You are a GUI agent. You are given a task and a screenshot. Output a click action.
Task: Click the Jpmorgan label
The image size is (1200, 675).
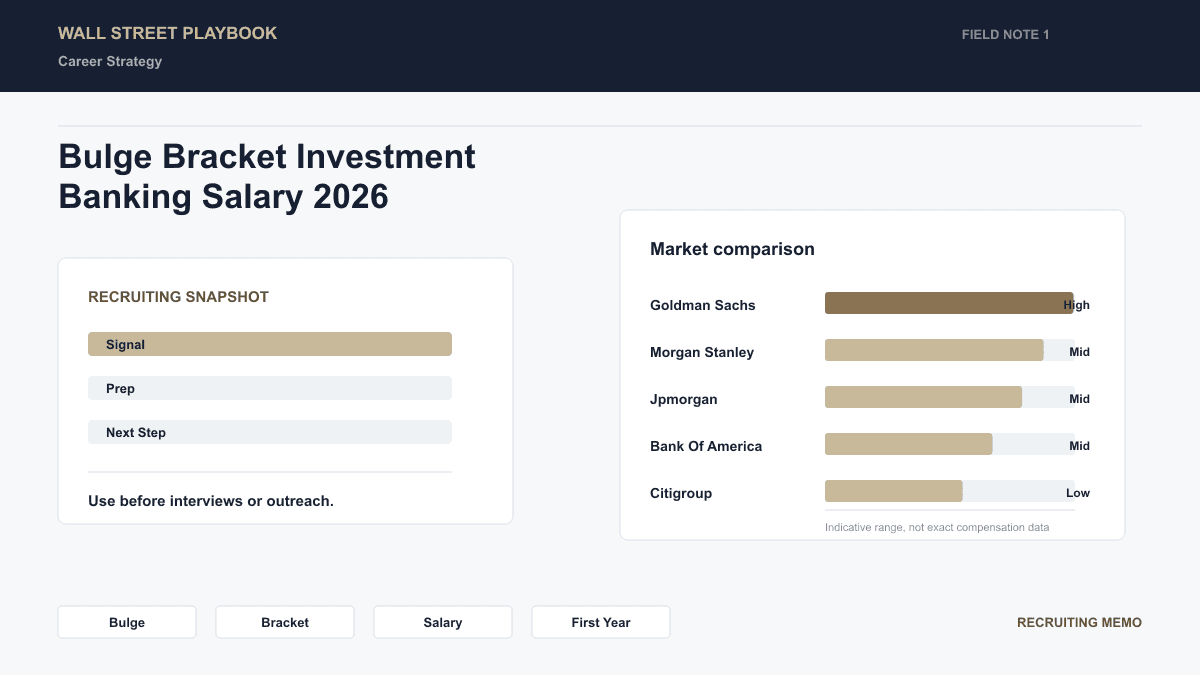(x=684, y=399)
